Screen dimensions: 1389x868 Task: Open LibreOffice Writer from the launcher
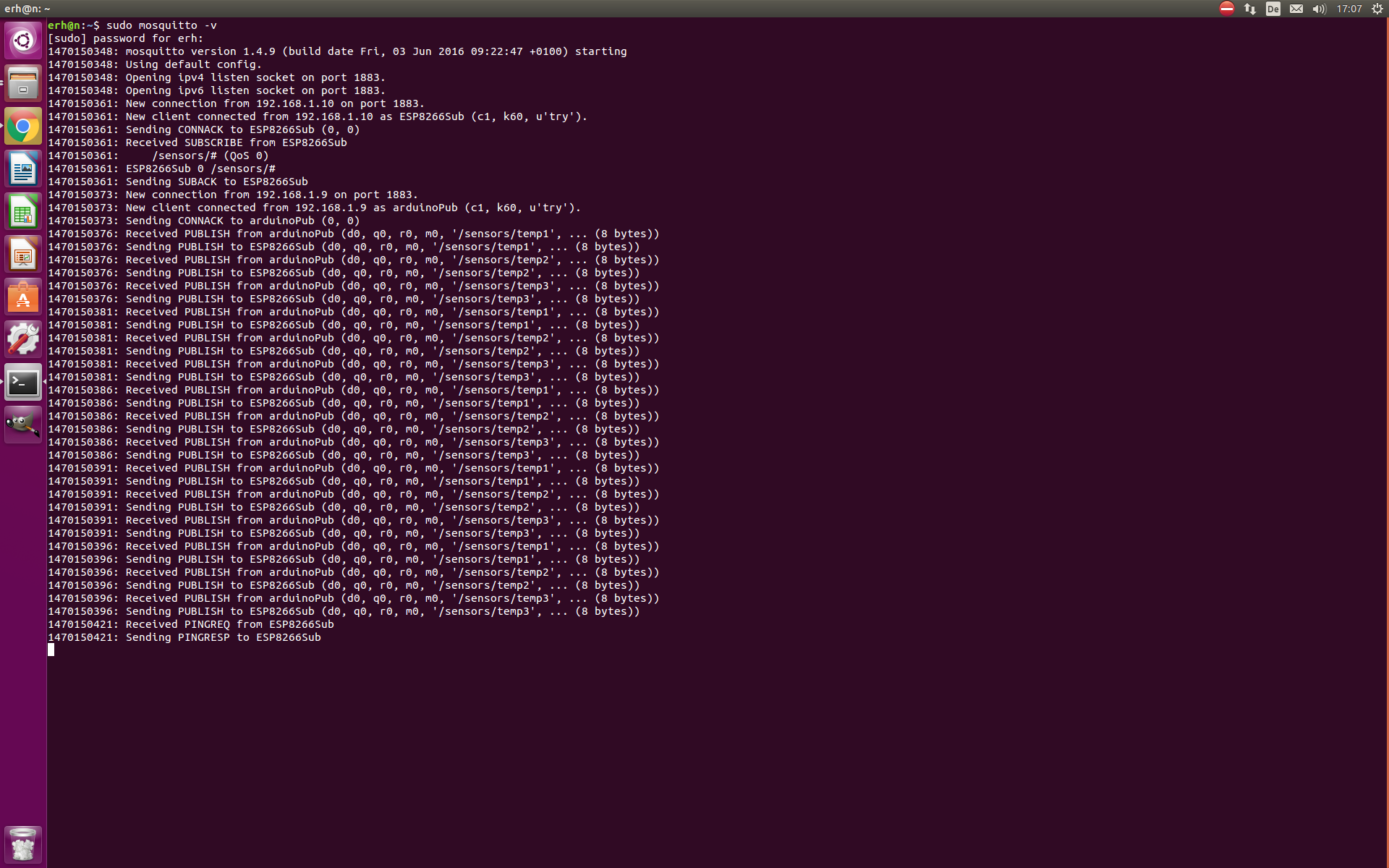click(x=23, y=169)
